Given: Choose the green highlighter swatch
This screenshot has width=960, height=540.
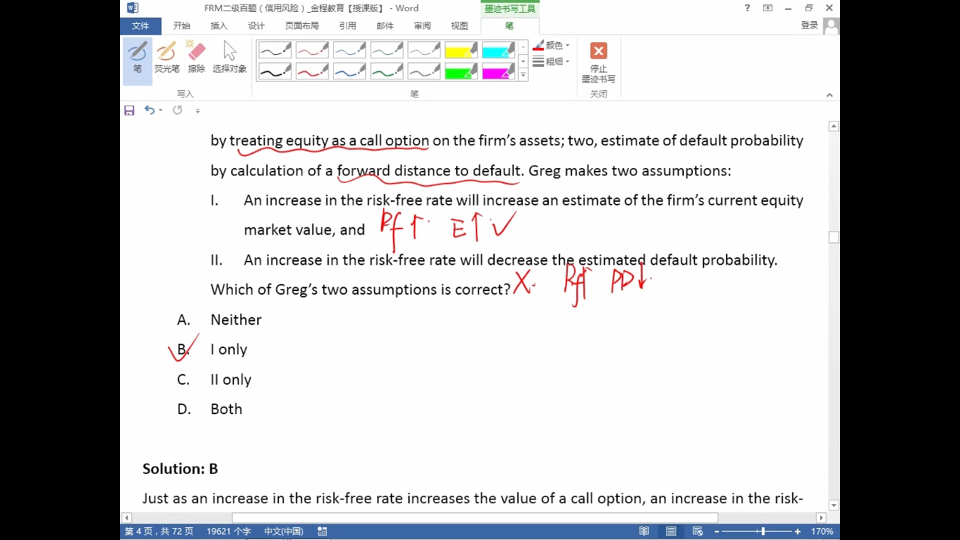Looking at the screenshot, I should pos(461,72).
